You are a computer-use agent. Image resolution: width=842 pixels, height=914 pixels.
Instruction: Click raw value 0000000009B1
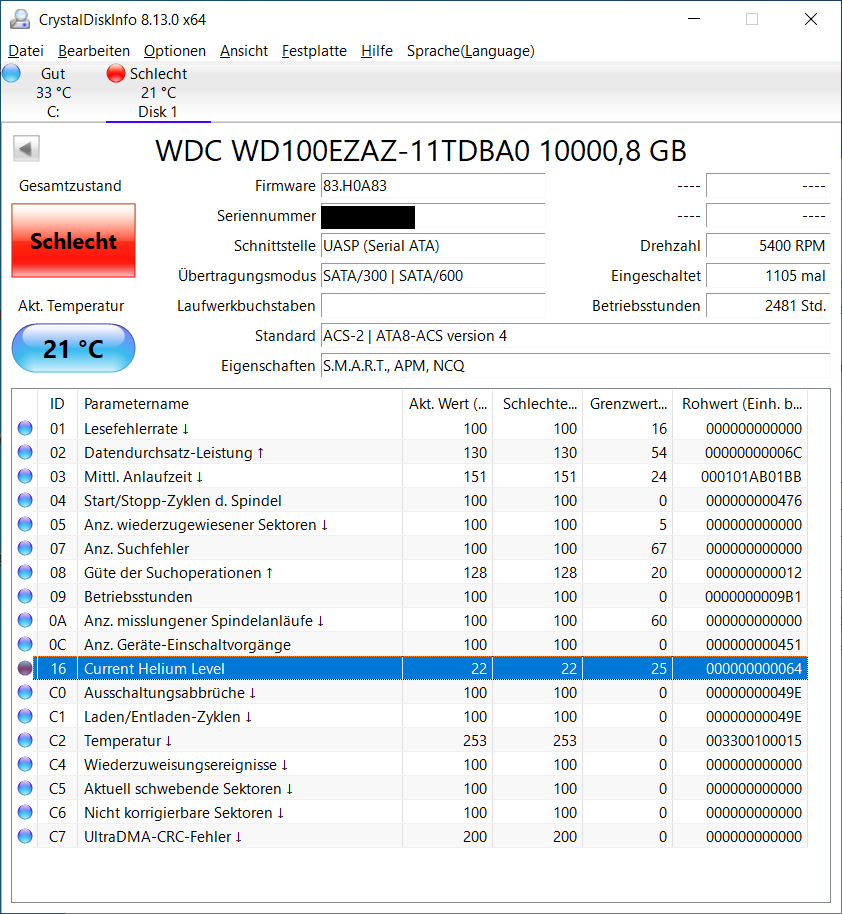tap(753, 597)
